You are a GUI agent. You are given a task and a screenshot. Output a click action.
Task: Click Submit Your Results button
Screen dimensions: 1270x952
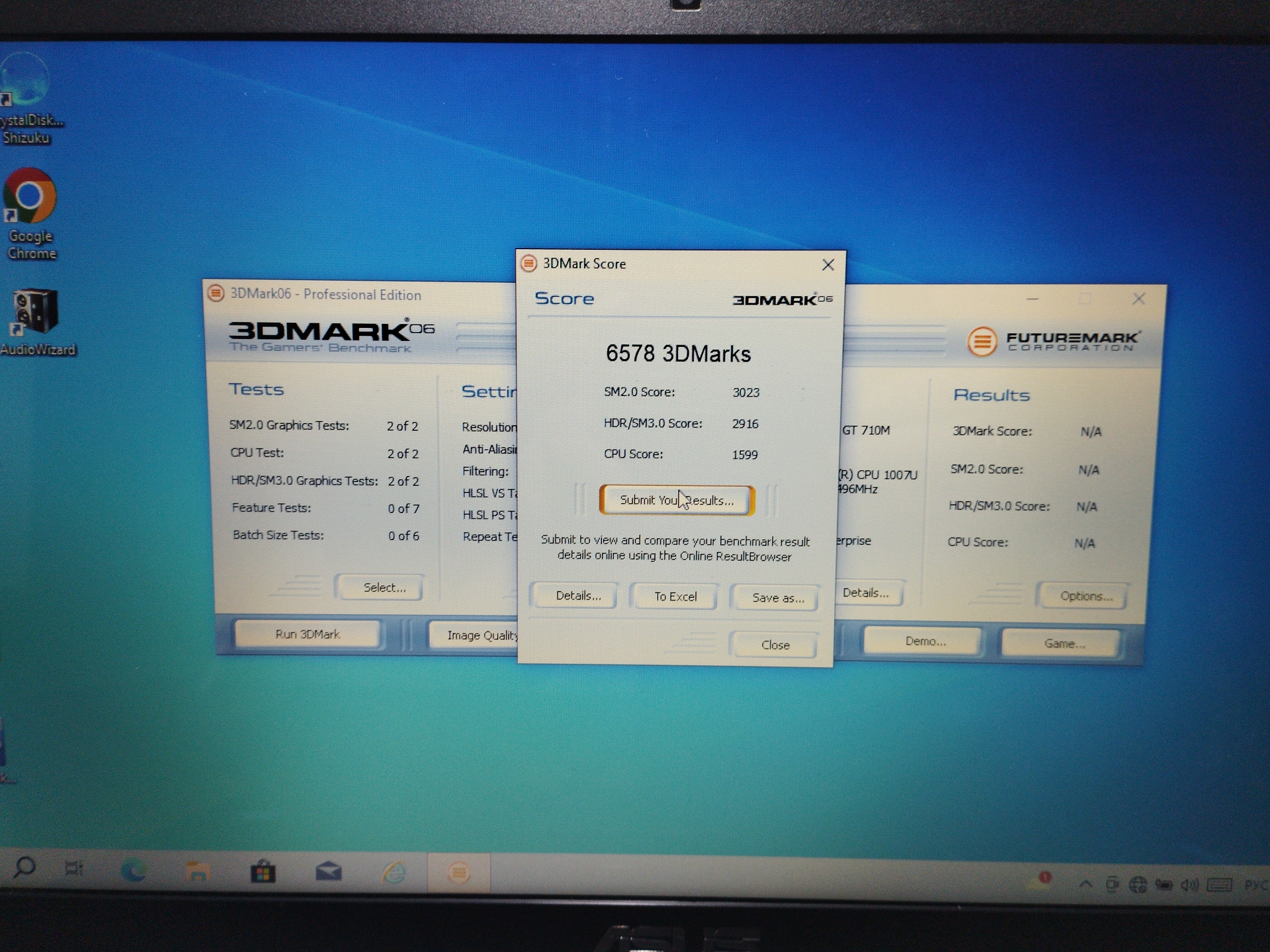point(677,500)
